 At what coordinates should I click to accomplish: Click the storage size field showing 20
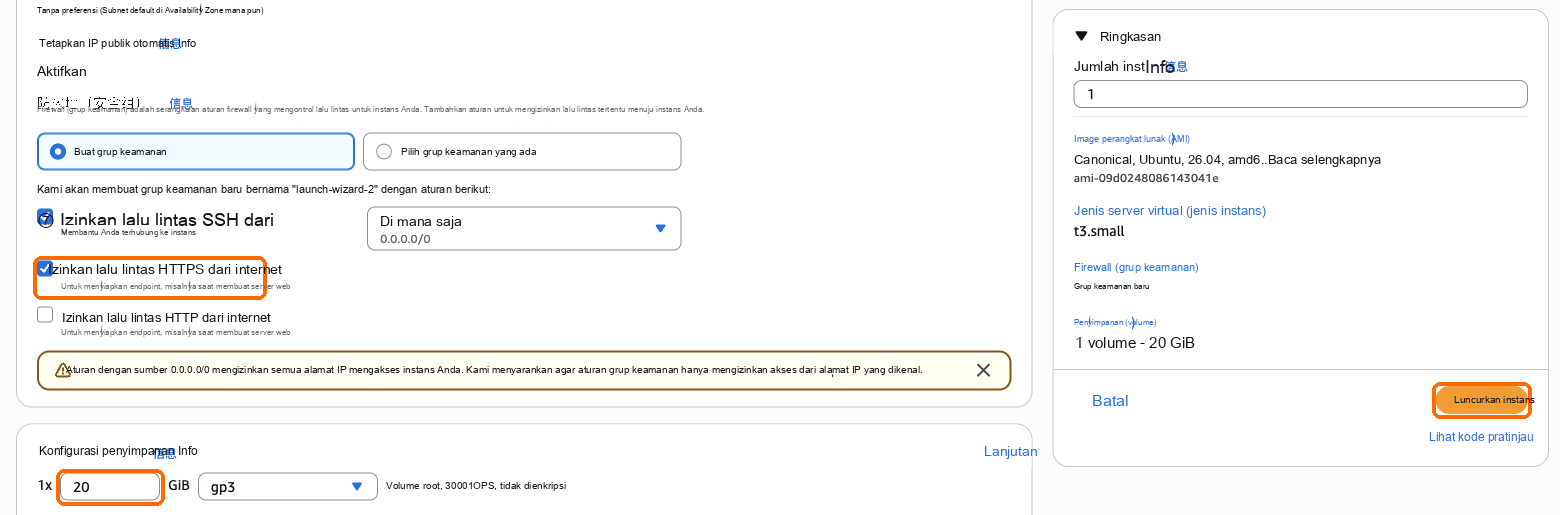click(x=110, y=487)
